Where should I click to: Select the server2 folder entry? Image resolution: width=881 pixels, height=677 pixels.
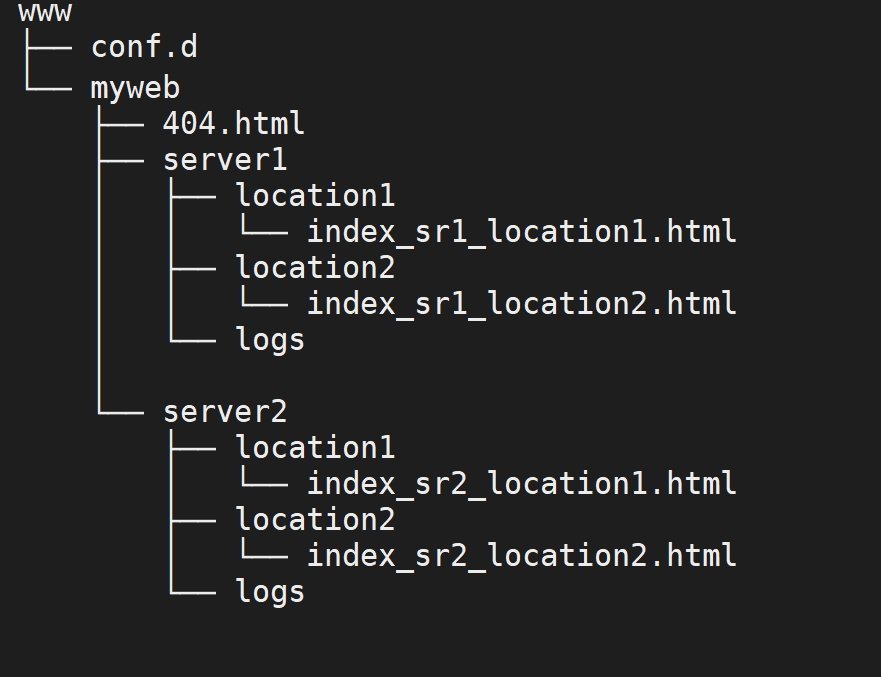click(225, 412)
